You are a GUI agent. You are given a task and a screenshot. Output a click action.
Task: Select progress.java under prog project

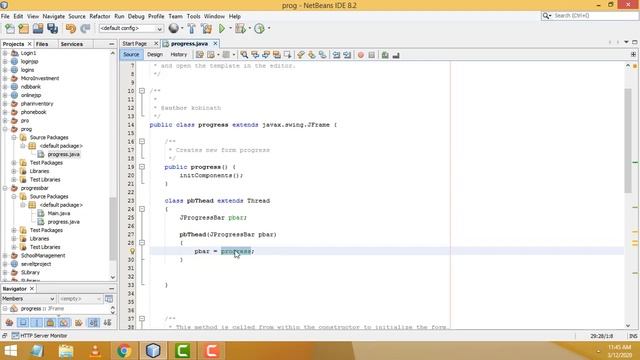click(x=63, y=154)
